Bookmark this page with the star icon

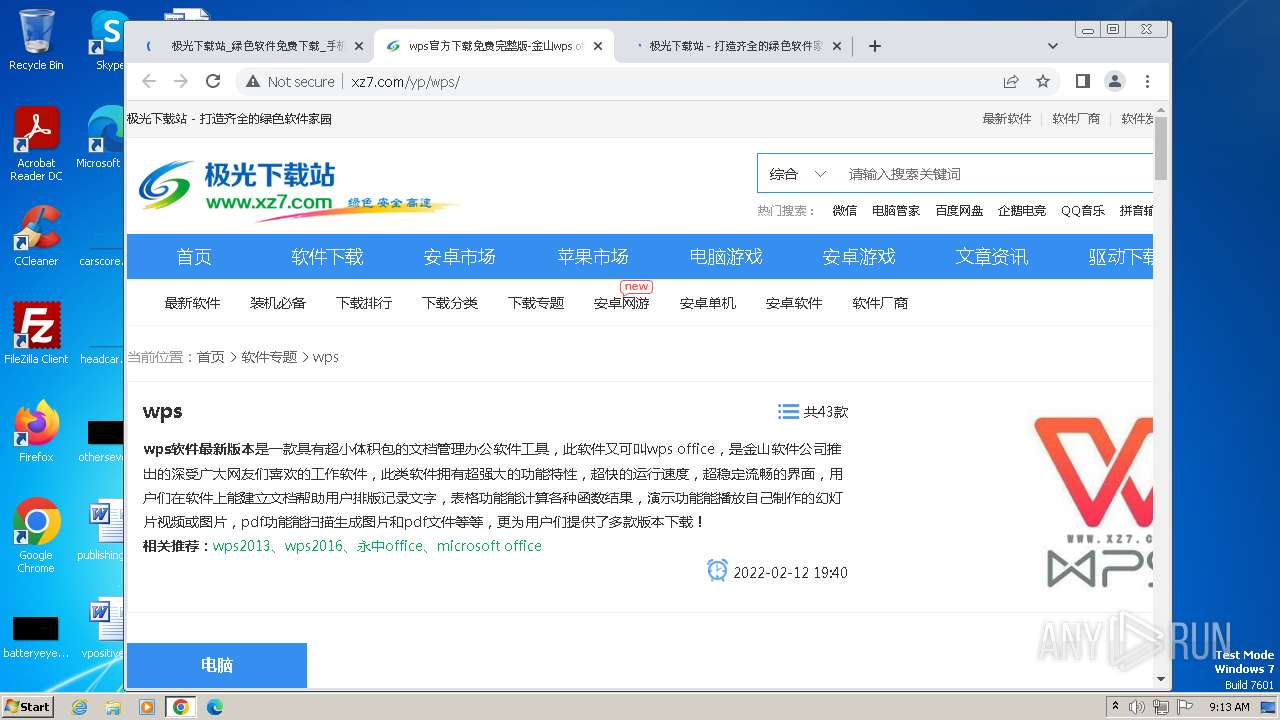click(x=1043, y=81)
